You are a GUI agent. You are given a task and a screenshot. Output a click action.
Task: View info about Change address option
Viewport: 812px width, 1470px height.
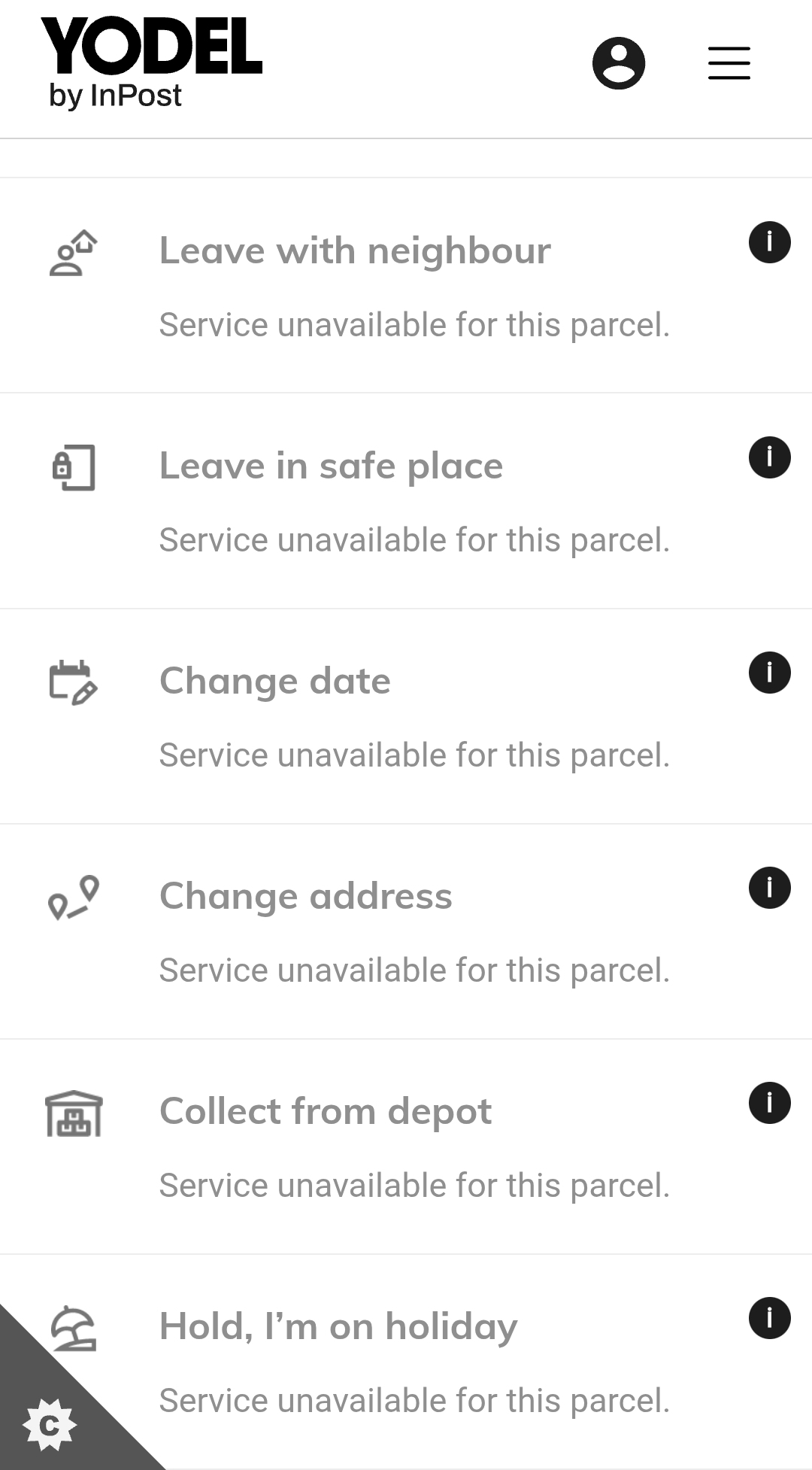pos(769,888)
